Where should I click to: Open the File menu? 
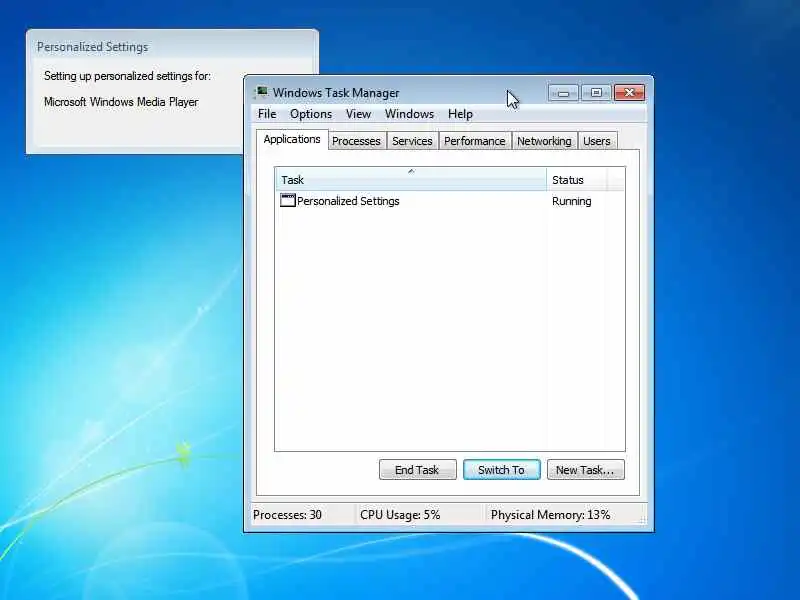267,114
